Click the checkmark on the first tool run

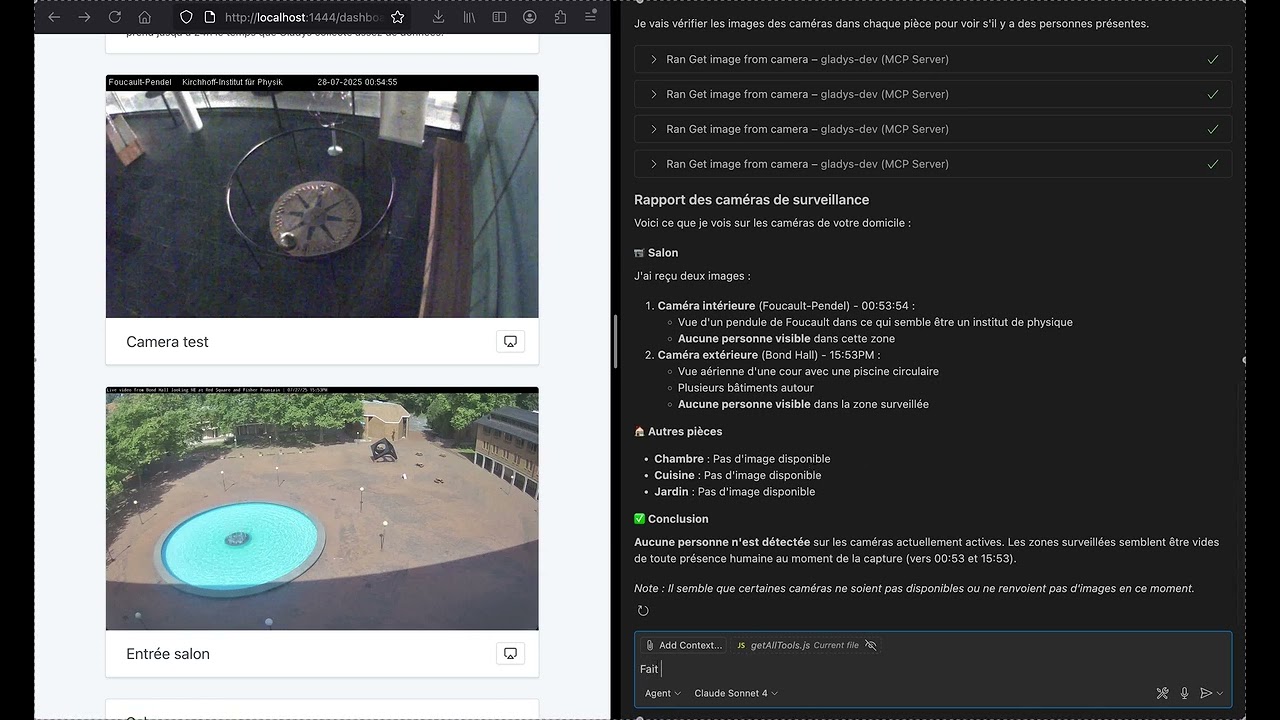click(x=1213, y=59)
